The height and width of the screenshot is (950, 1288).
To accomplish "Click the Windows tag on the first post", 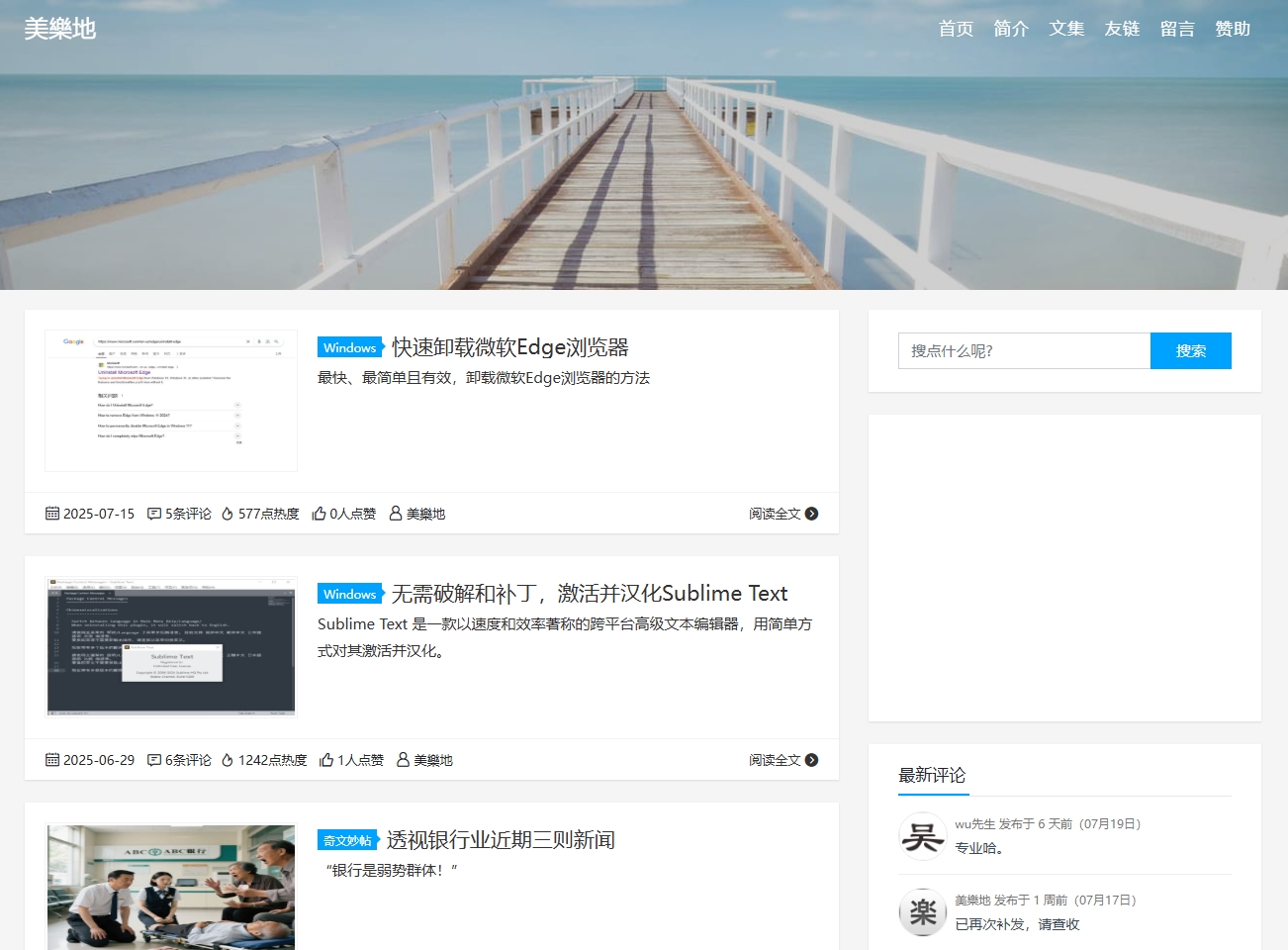I will (x=349, y=347).
